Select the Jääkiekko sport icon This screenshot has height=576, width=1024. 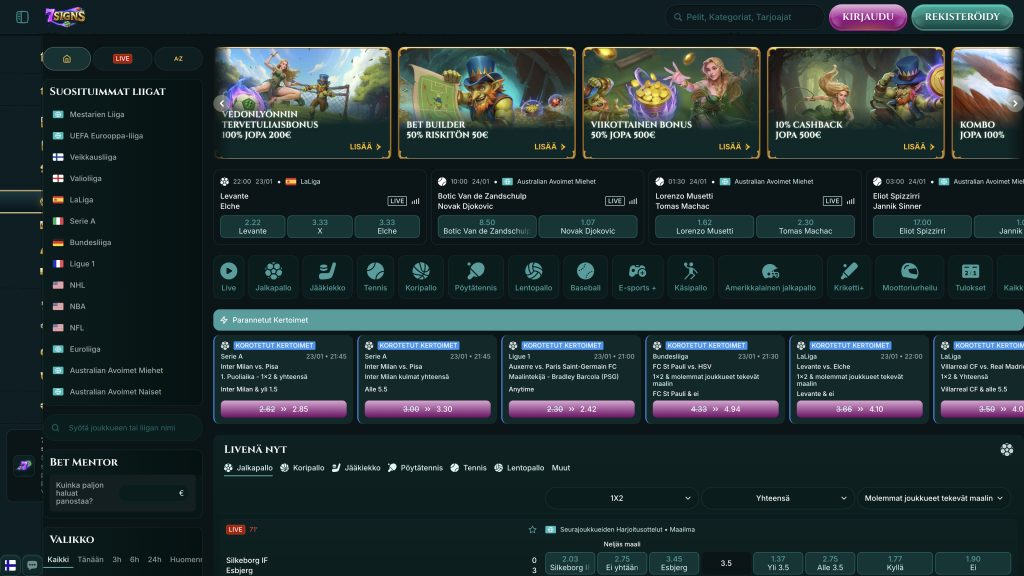point(327,276)
